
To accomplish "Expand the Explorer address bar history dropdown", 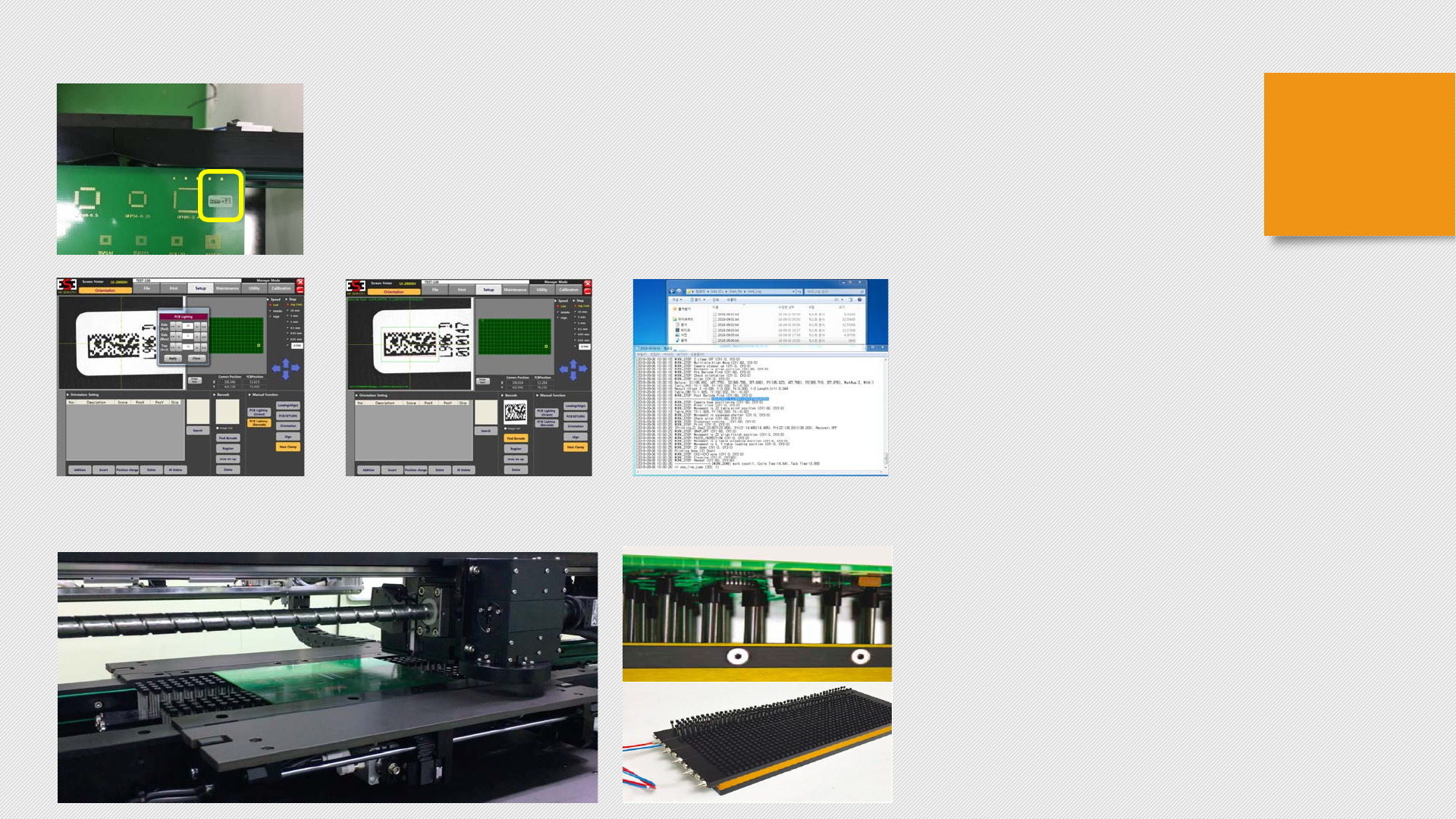I will tap(793, 291).
